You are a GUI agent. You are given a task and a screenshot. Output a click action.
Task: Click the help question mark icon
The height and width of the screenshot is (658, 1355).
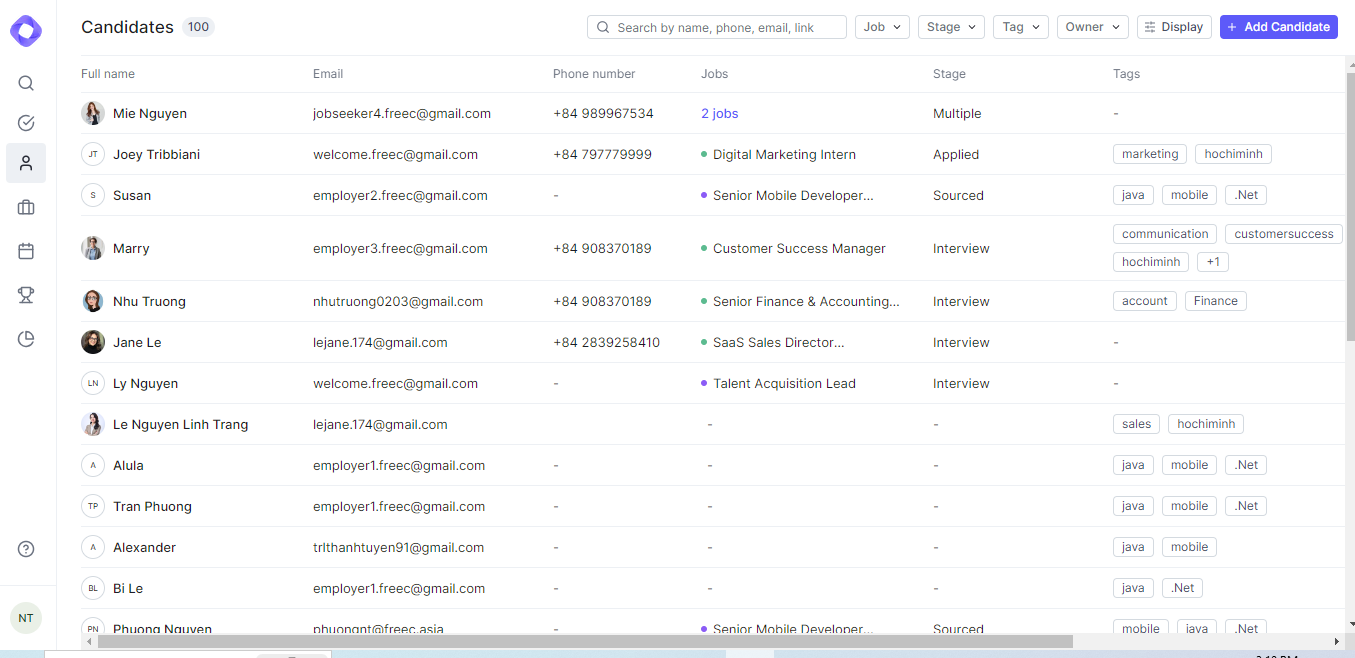(26, 549)
